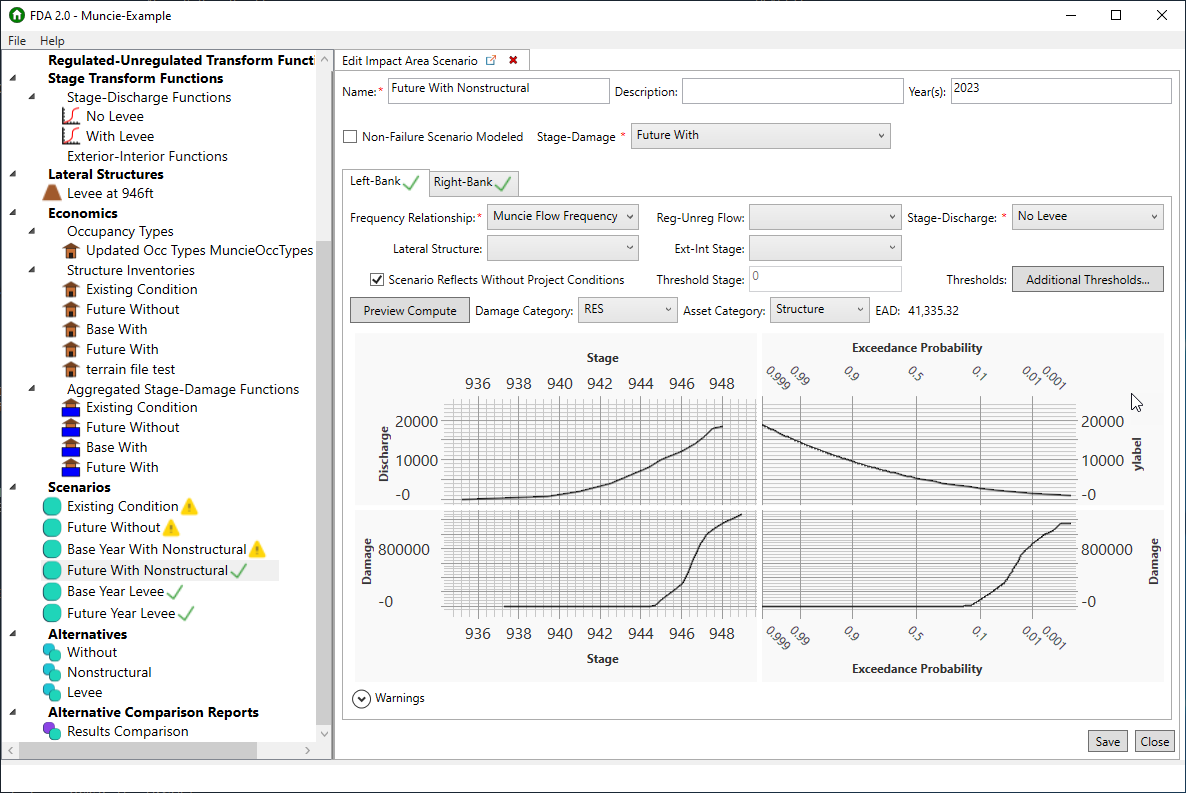
Task: Uncheck "Scenario Reflects Without Project Conditions"
Action: click(377, 279)
